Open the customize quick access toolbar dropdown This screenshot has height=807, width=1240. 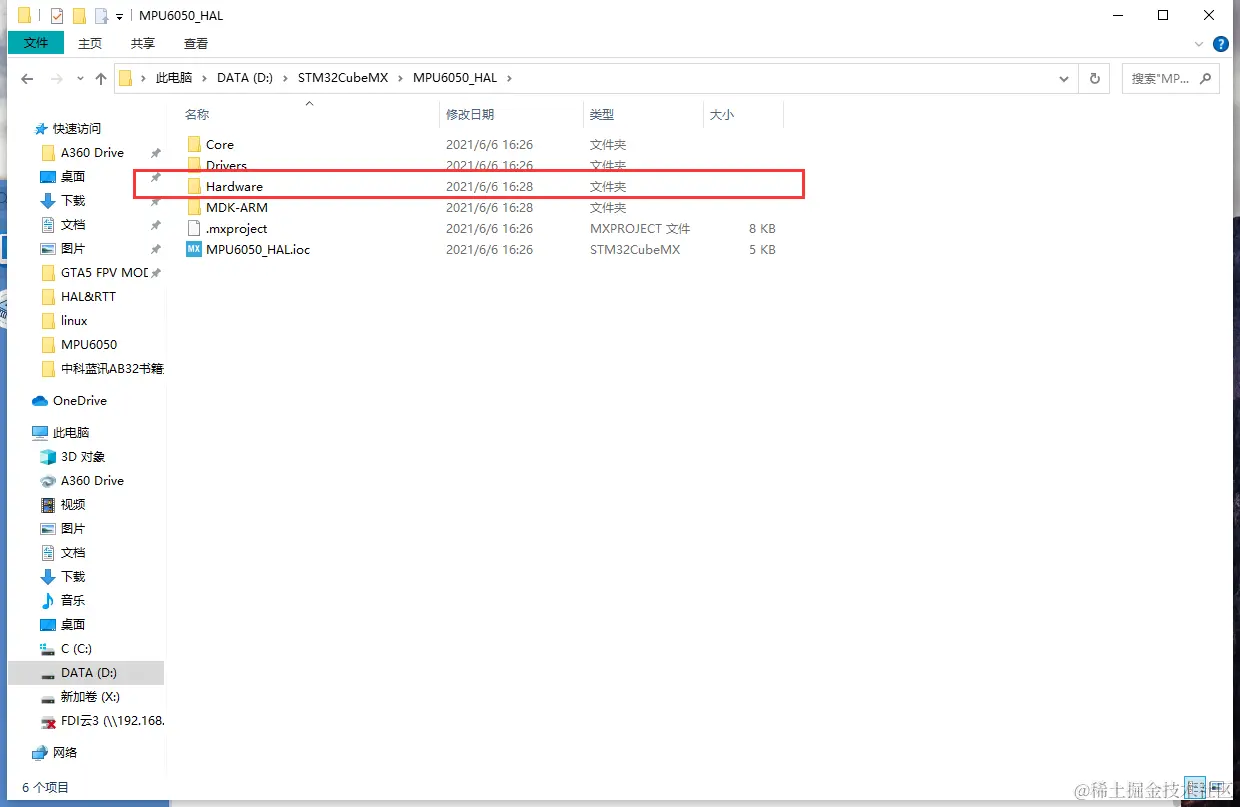(119, 16)
